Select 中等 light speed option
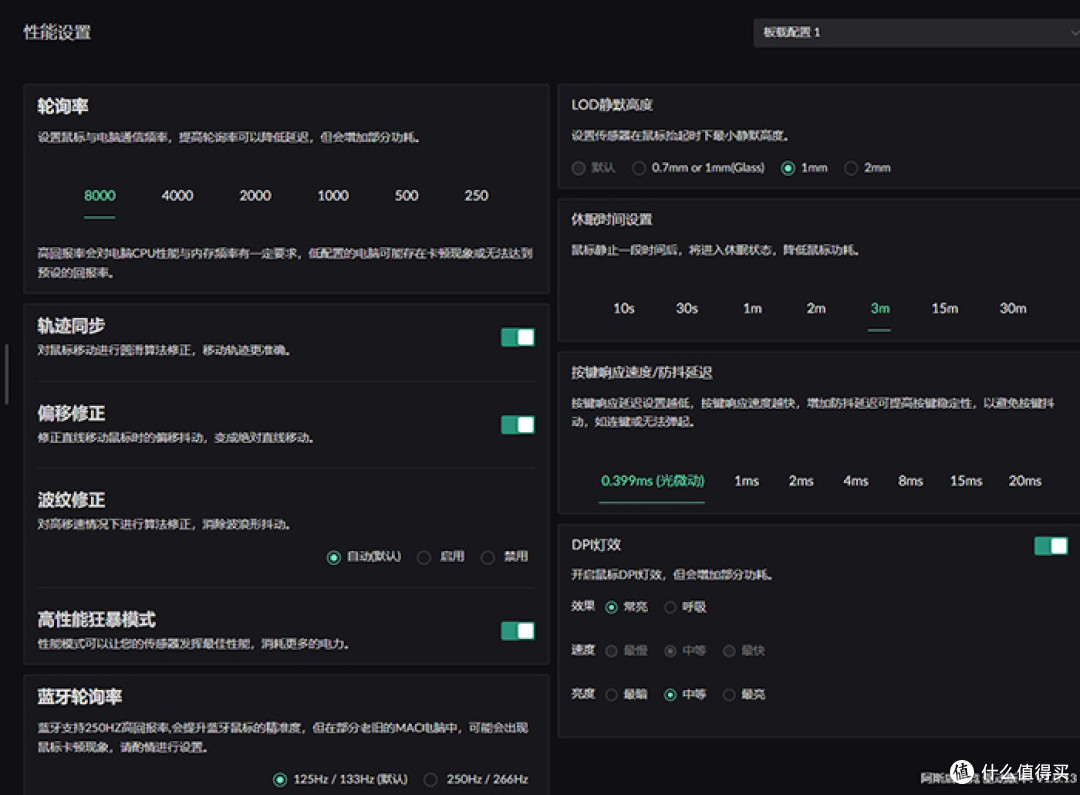The image size is (1080, 795). coord(670,651)
